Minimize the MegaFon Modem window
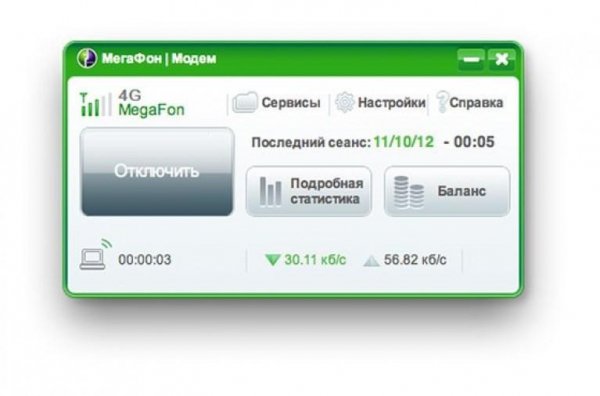The width and height of the screenshot is (600, 396). point(471,60)
